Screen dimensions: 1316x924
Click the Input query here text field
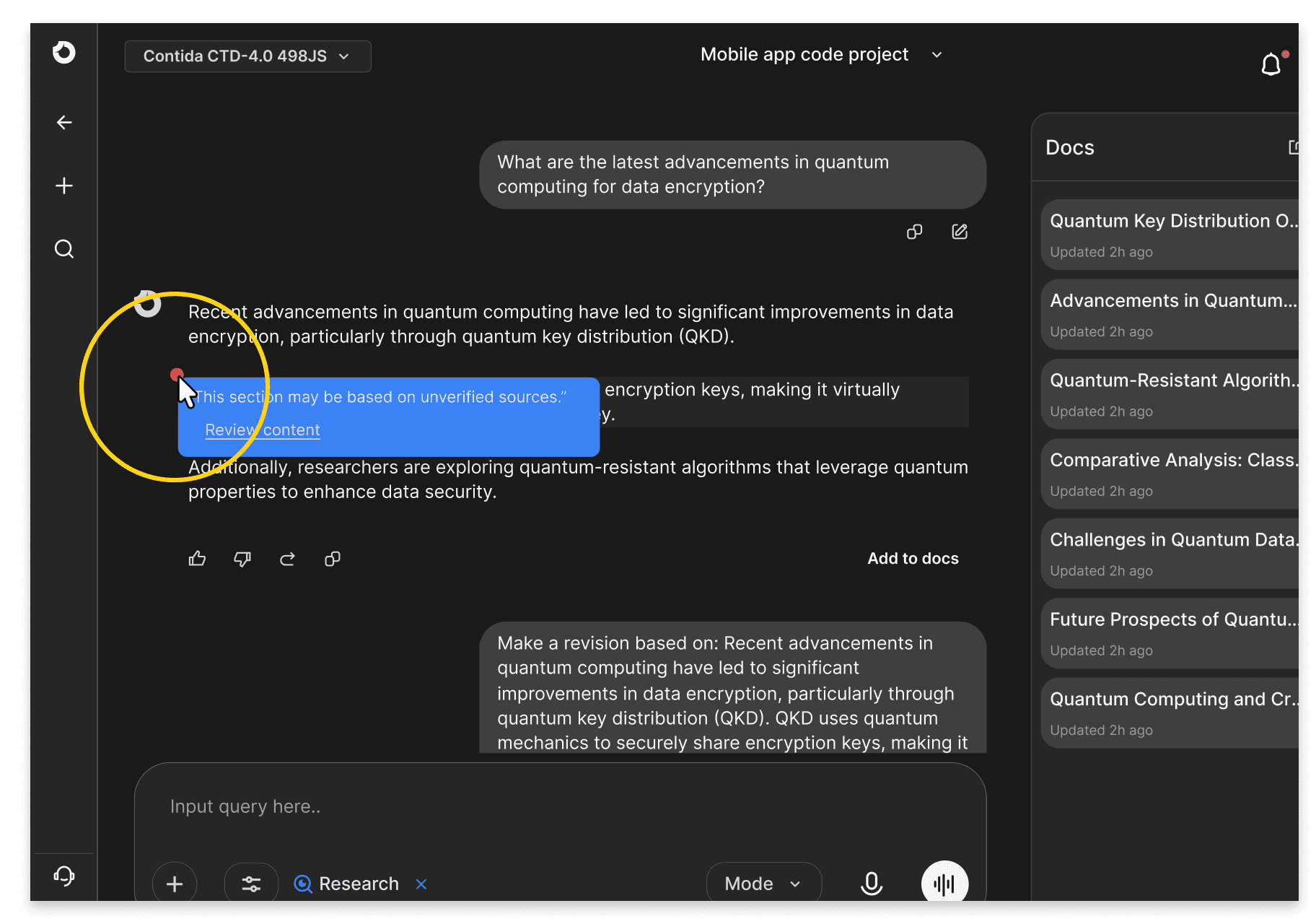(x=560, y=807)
